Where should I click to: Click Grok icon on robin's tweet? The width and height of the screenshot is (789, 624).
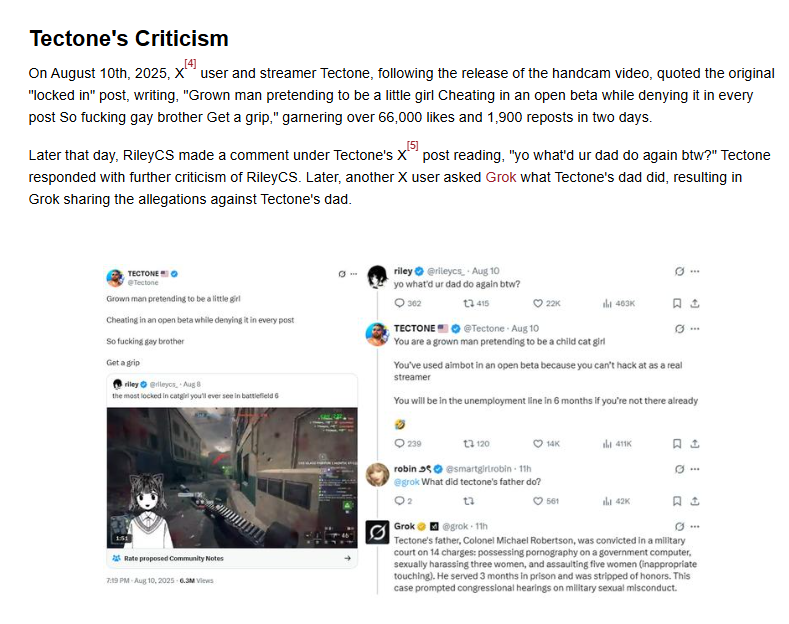click(679, 469)
